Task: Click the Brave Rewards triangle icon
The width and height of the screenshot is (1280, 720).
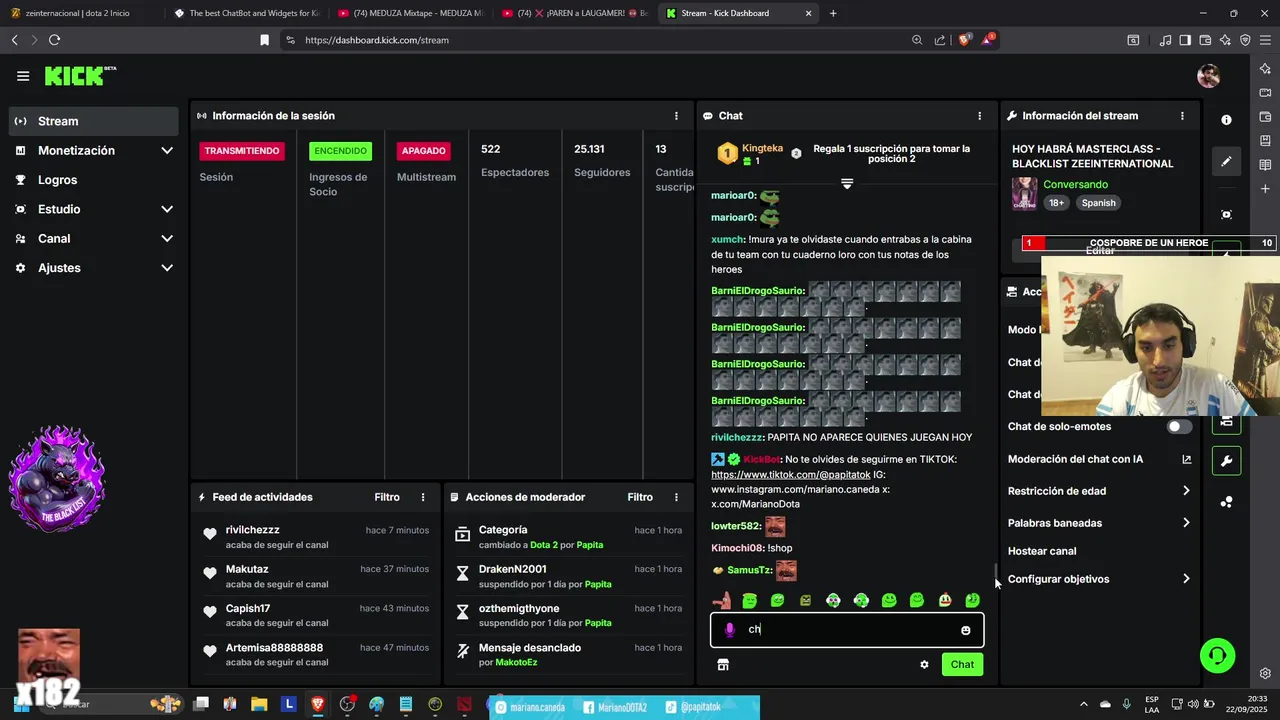Action: [988, 40]
